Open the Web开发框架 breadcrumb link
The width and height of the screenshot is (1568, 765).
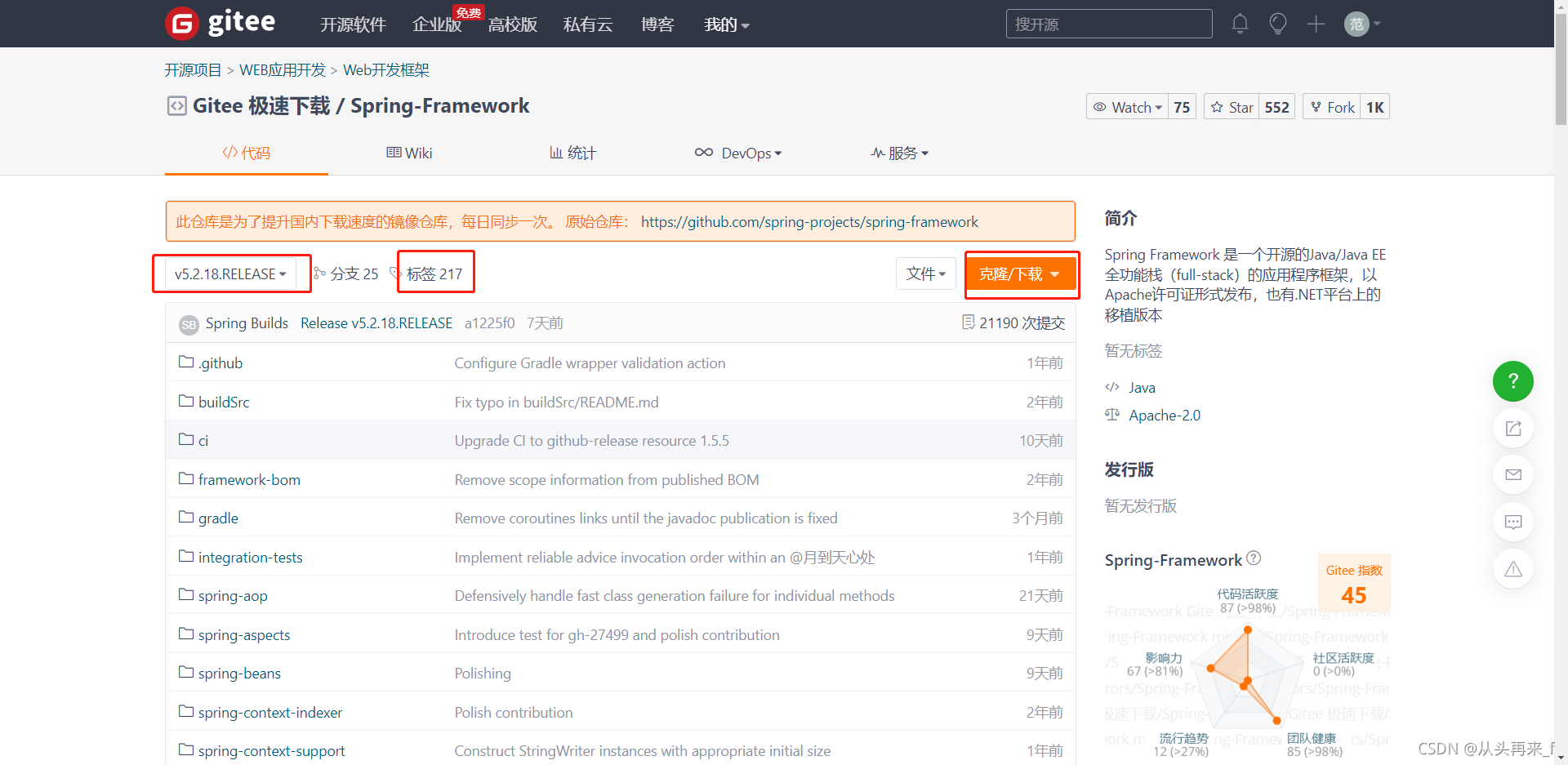pyautogui.click(x=386, y=70)
